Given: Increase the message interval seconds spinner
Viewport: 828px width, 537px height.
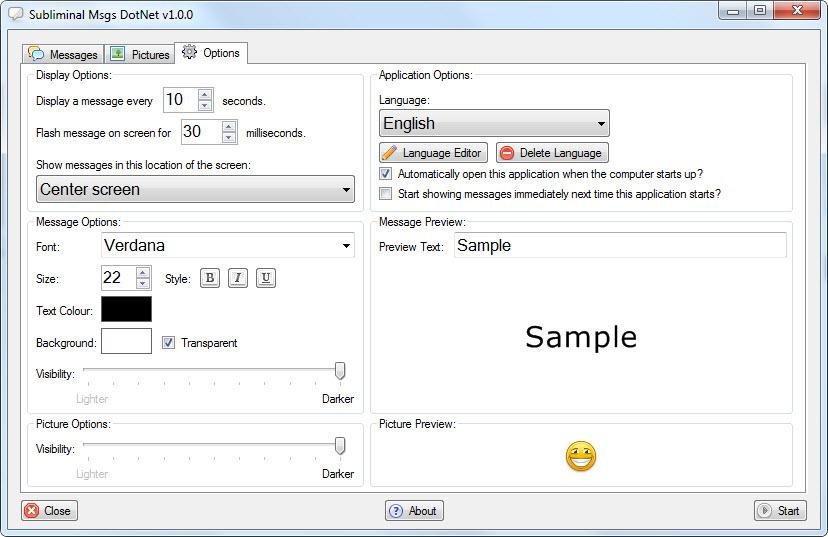Looking at the screenshot, I should click(x=205, y=95).
